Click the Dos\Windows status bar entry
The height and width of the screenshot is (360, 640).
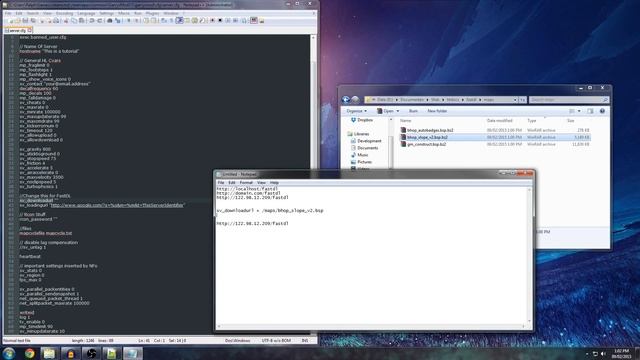click(238, 340)
